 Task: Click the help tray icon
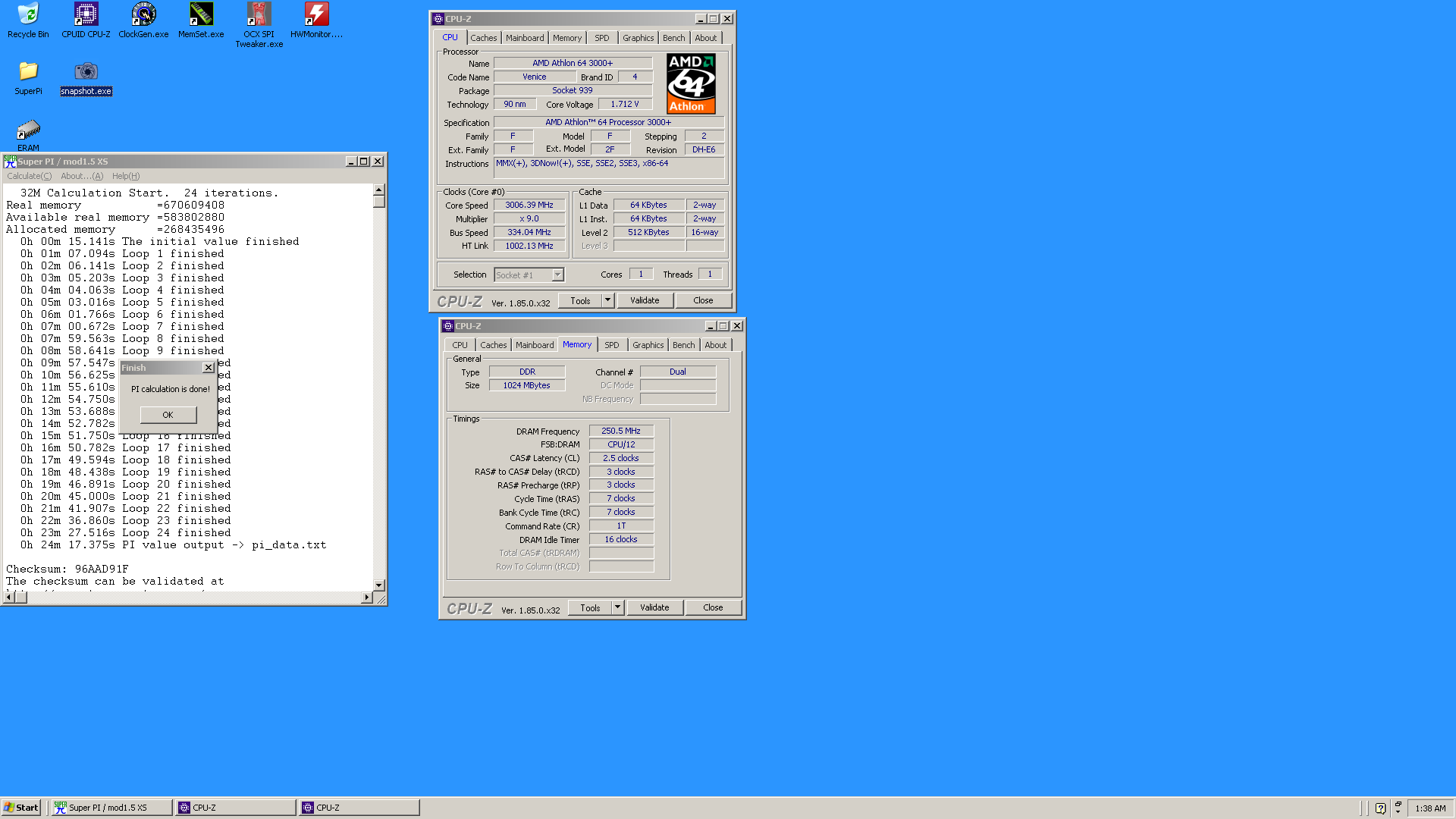pyautogui.click(x=1380, y=808)
